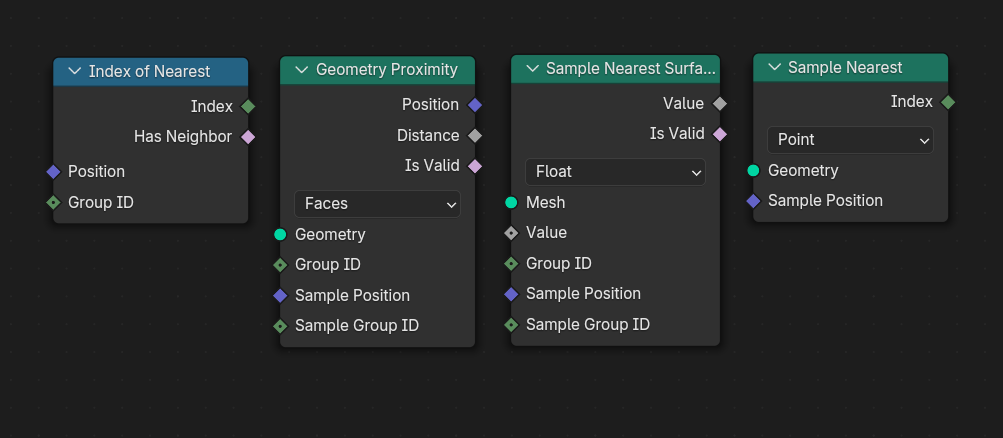1003x438 pixels.
Task: Click Sample Group ID socket on Sample Nearest Surface
Action: (511, 325)
